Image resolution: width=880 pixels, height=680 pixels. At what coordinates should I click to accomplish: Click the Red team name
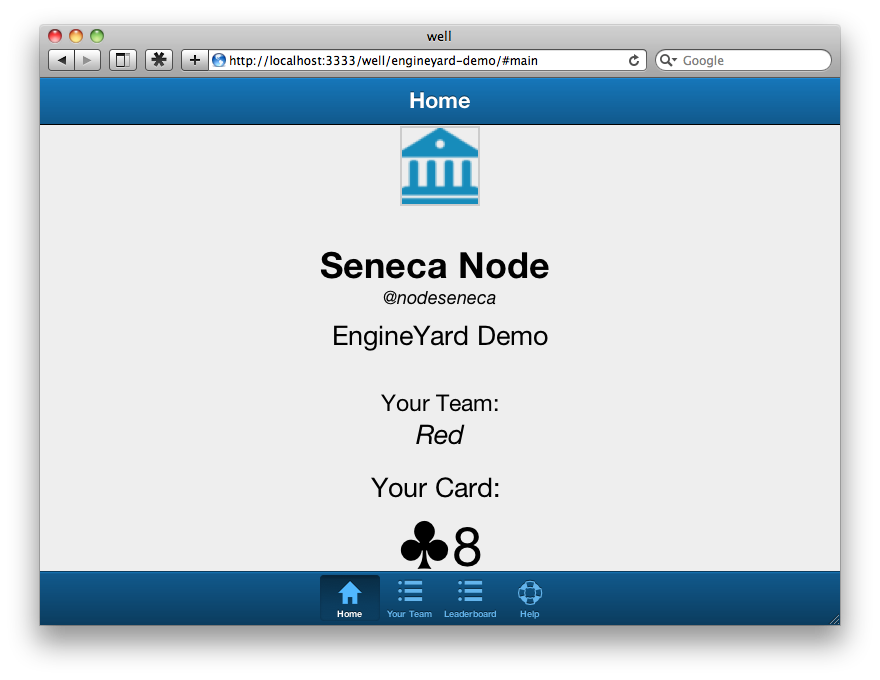(439, 435)
